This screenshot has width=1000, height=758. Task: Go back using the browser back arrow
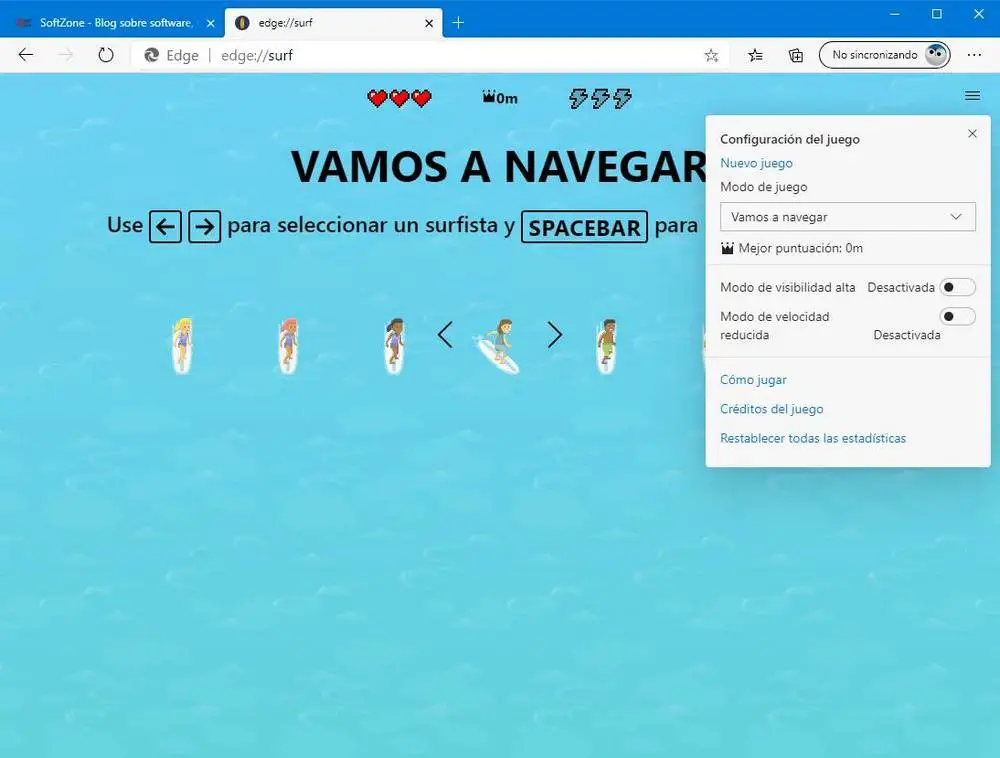26,55
